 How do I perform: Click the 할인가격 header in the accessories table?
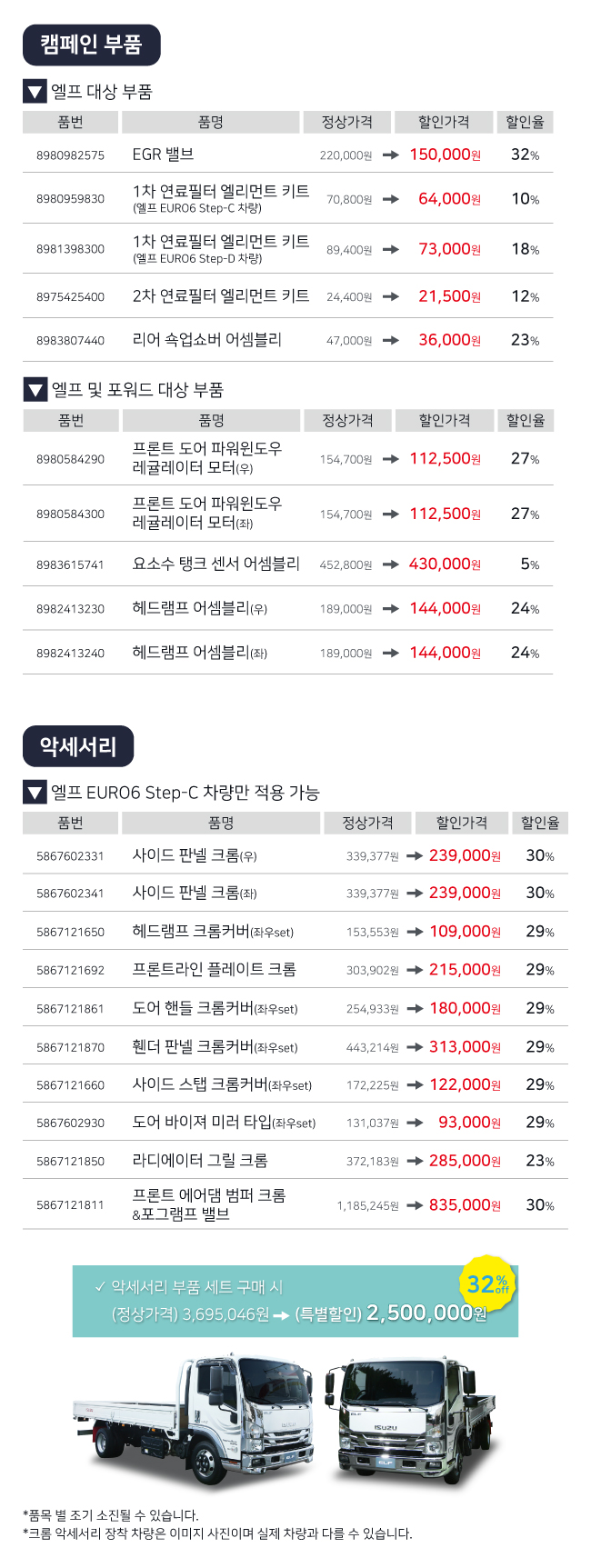(461, 824)
